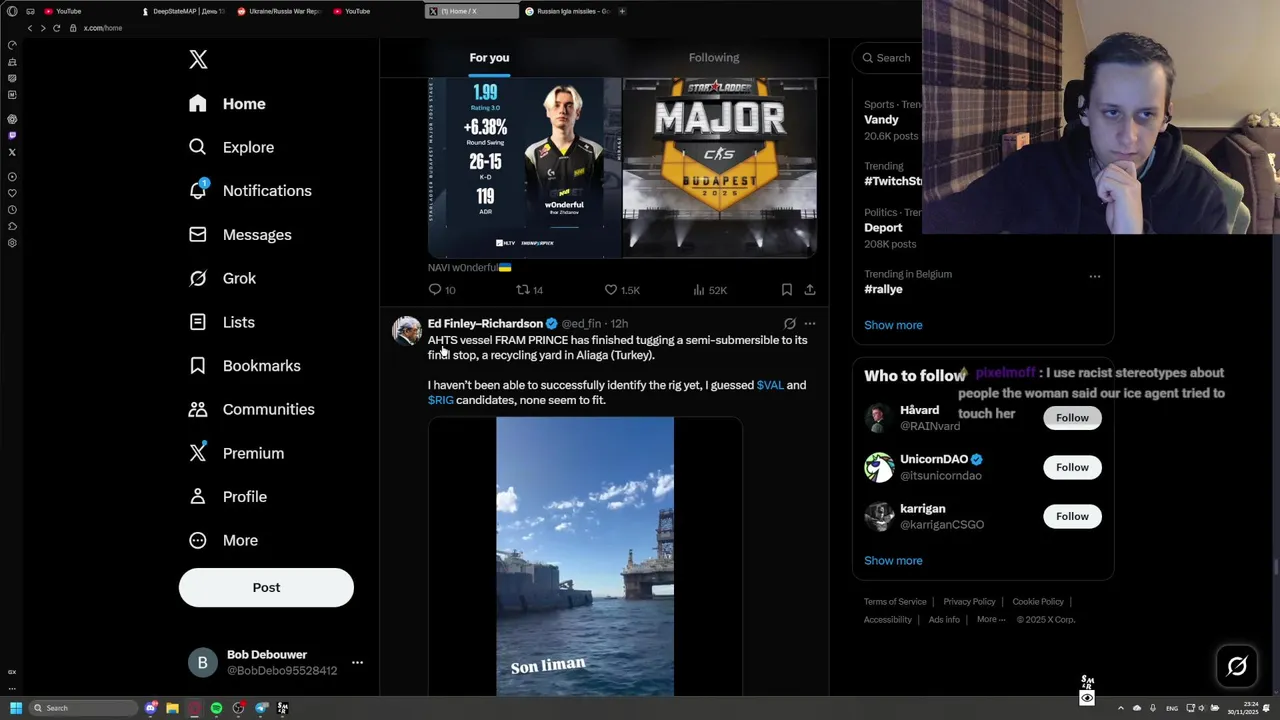
Task: Open Privacy Policy link
Action: pos(969,602)
